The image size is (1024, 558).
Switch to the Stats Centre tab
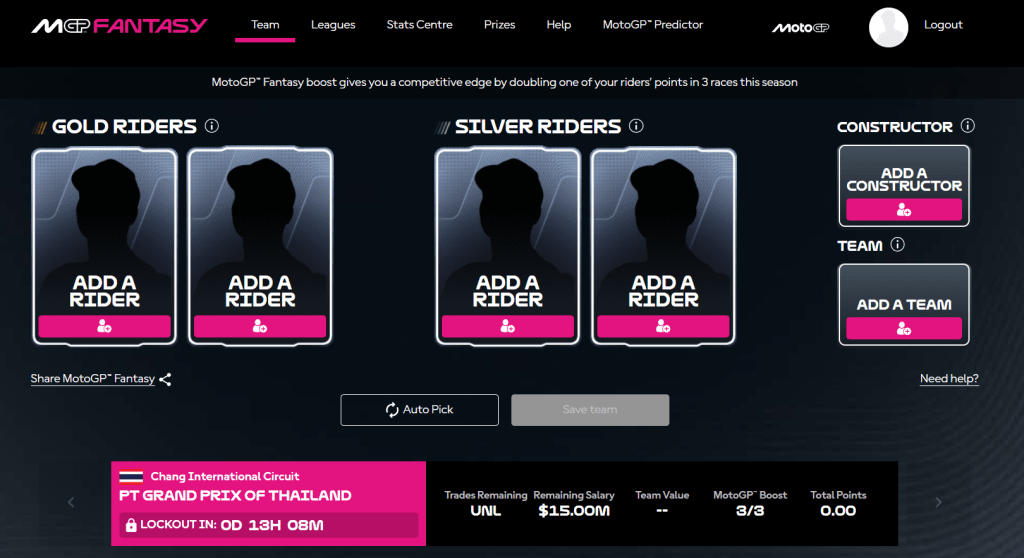(x=419, y=25)
